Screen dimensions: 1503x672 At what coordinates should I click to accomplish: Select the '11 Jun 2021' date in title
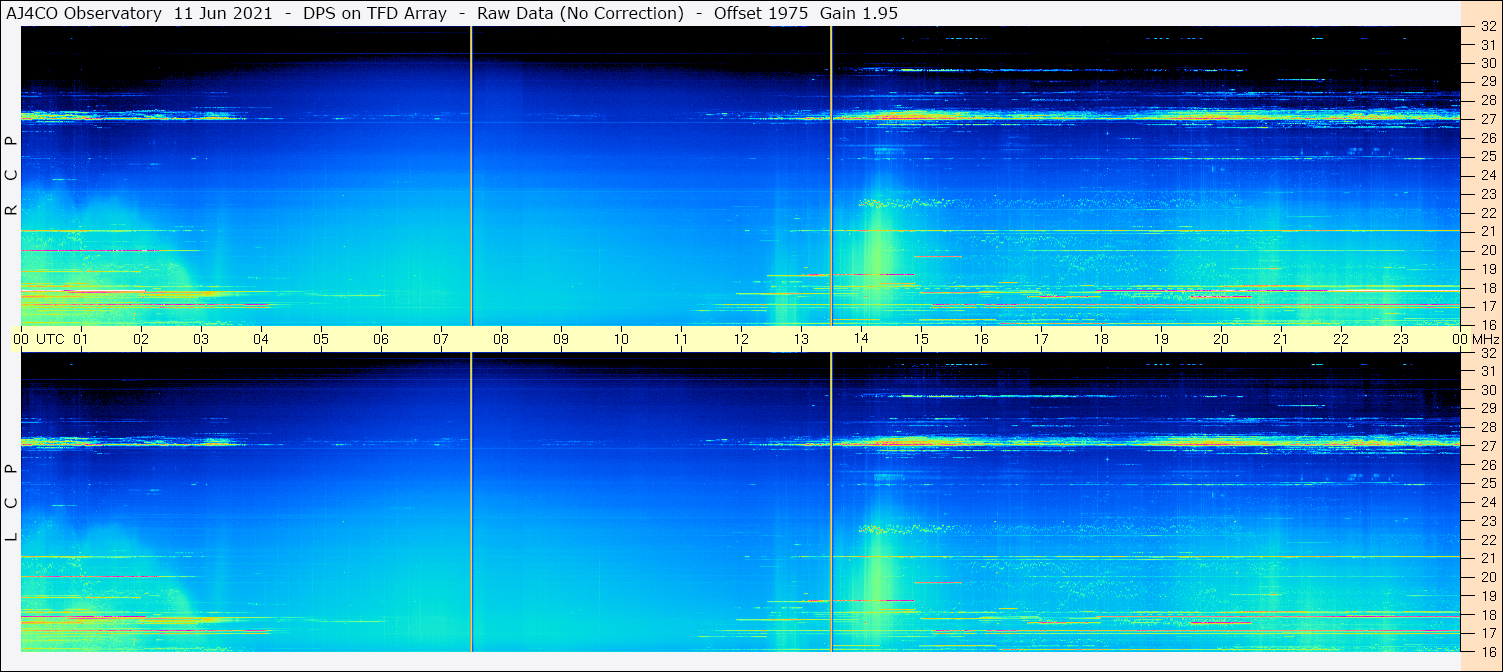tap(222, 14)
